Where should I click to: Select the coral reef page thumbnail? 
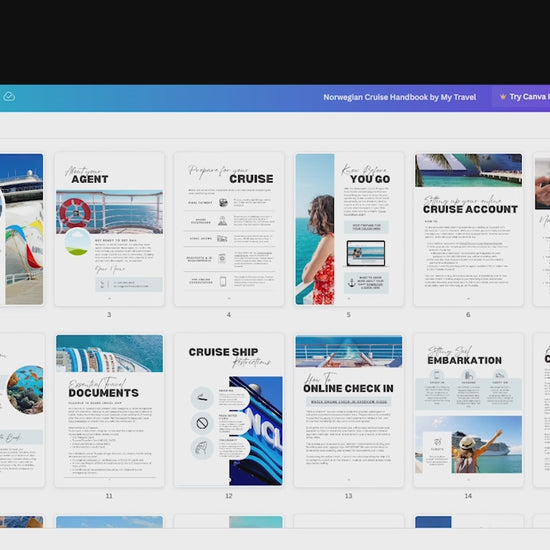click(x=22, y=410)
